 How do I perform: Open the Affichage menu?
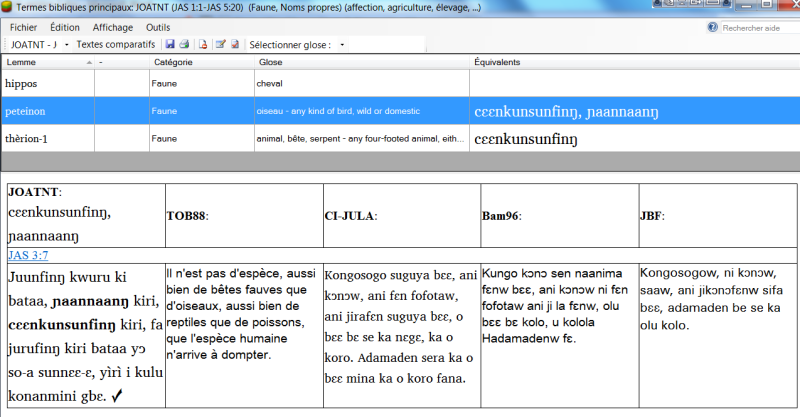pyautogui.click(x=113, y=27)
